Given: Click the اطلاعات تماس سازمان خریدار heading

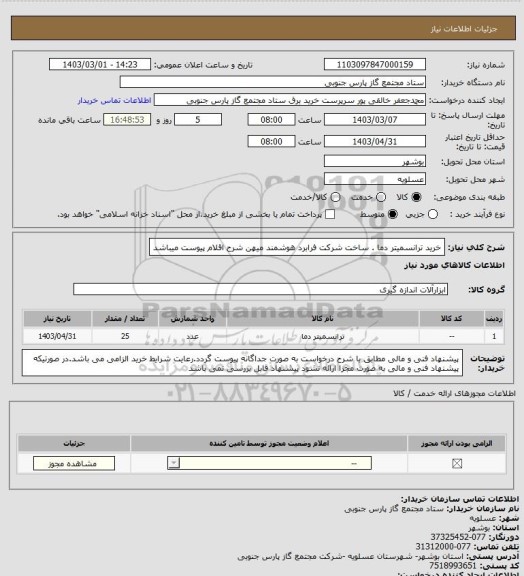Looking at the screenshot, I should (460, 499).
